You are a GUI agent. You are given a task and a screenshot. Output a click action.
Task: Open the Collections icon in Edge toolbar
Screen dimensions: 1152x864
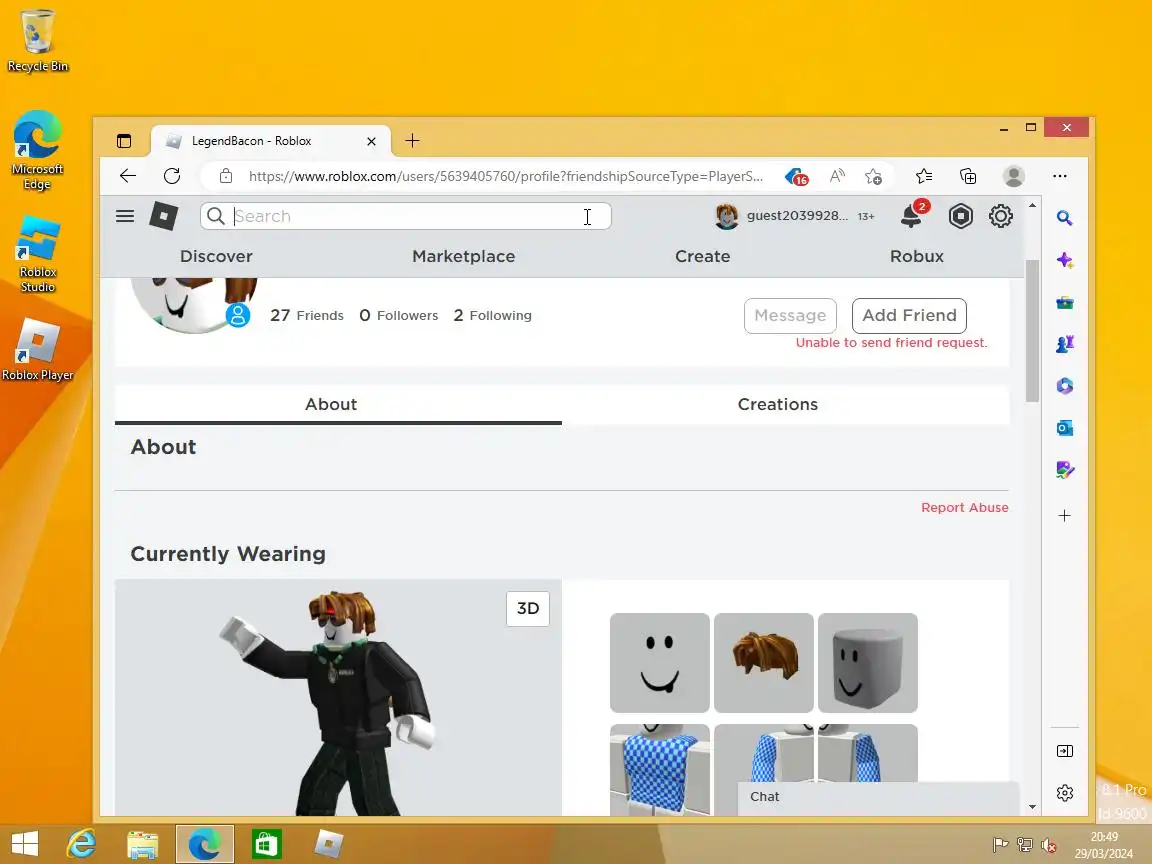[x=968, y=176]
